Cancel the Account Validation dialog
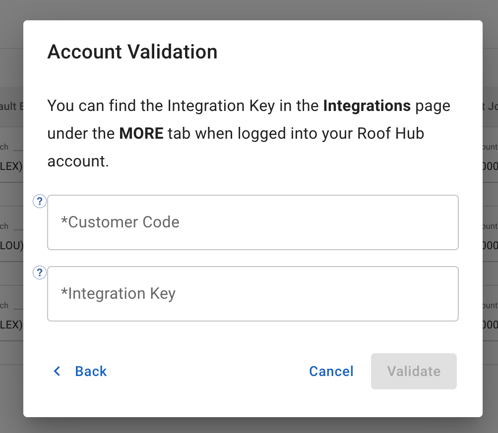 tap(331, 371)
